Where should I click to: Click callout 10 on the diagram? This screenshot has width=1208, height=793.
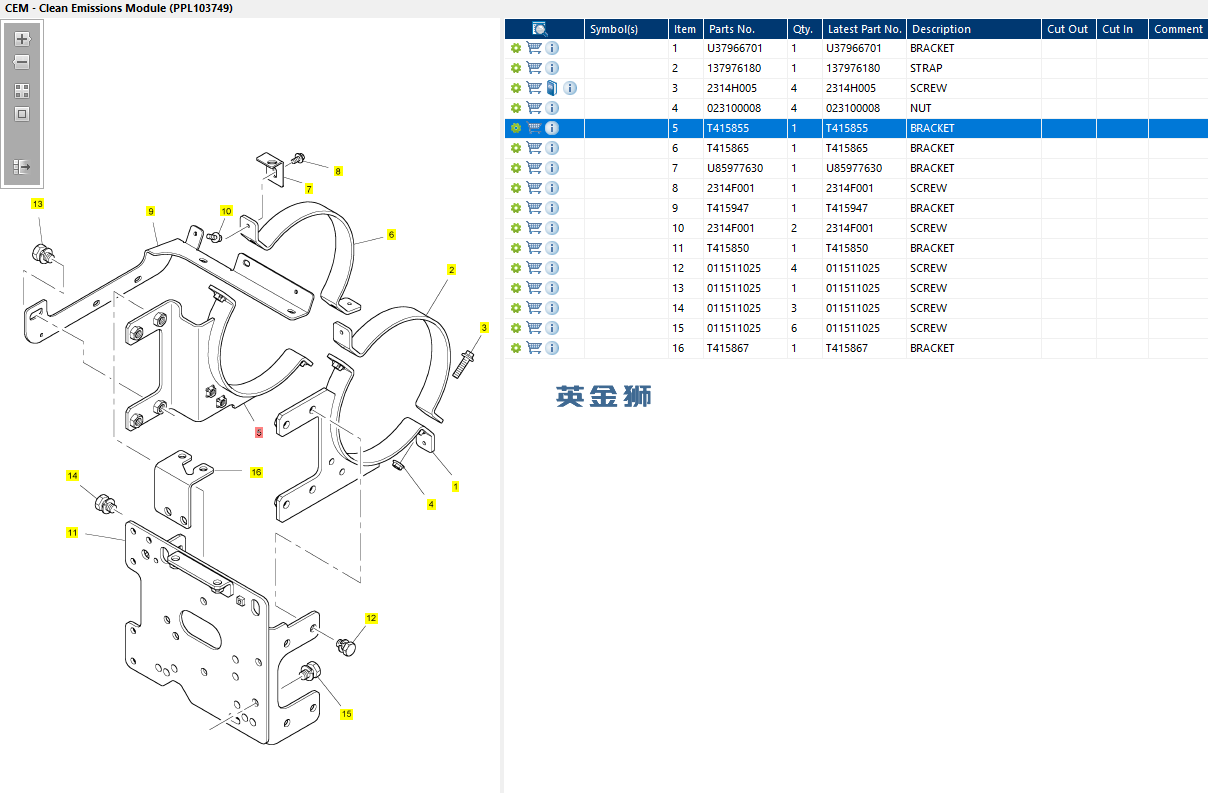coord(226,211)
